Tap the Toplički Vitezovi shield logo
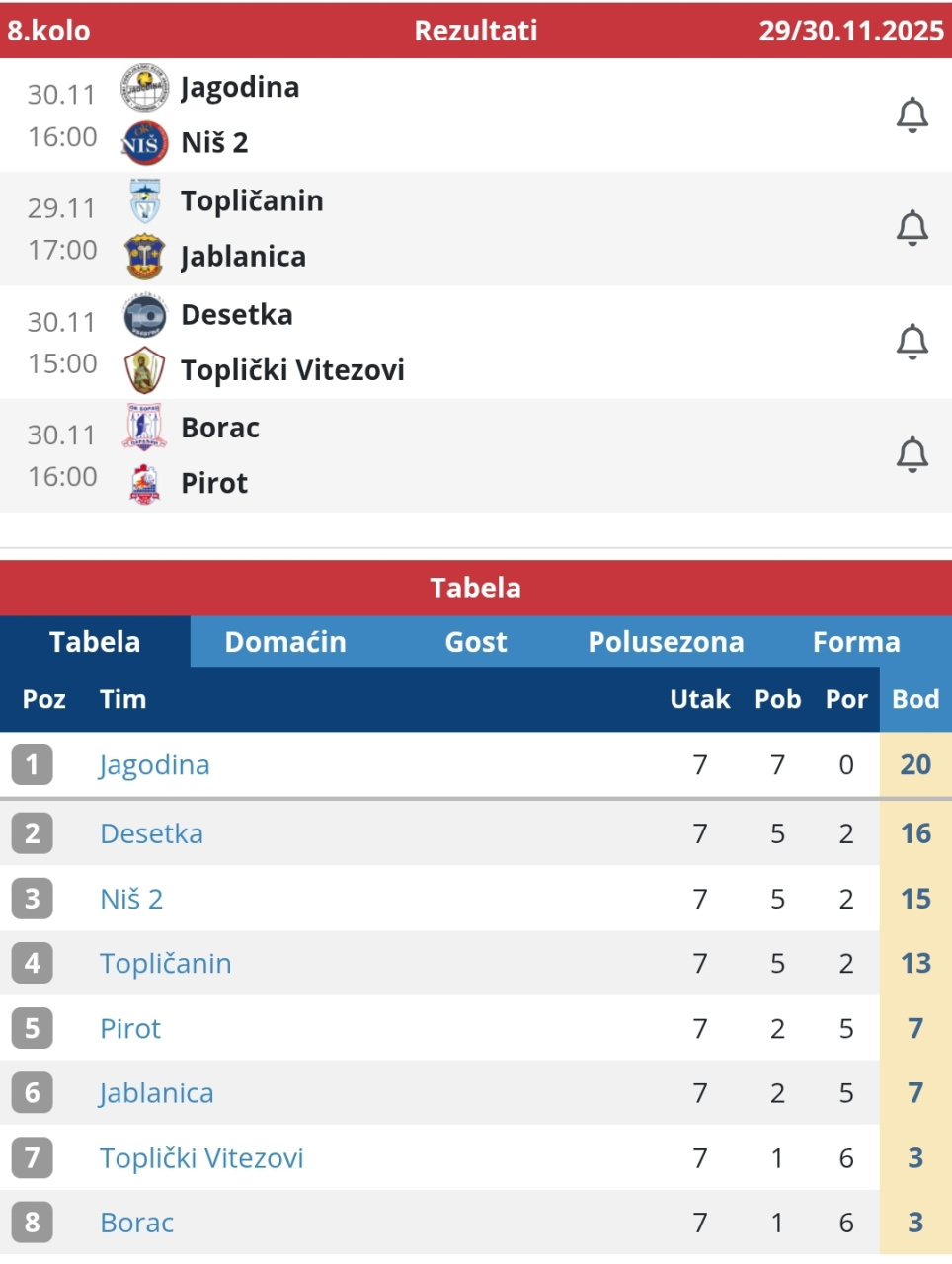 click(x=144, y=370)
